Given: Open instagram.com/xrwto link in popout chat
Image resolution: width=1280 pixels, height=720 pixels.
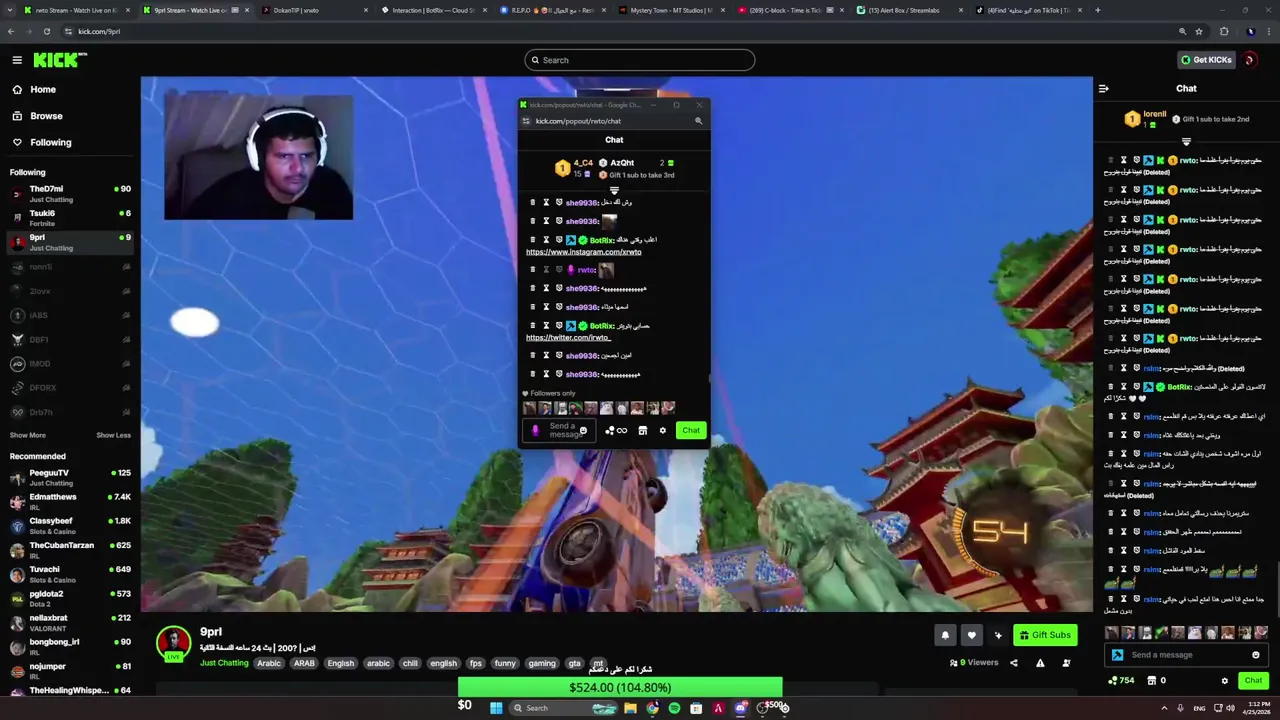Looking at the screenshot, I should [x=584, y=252].
